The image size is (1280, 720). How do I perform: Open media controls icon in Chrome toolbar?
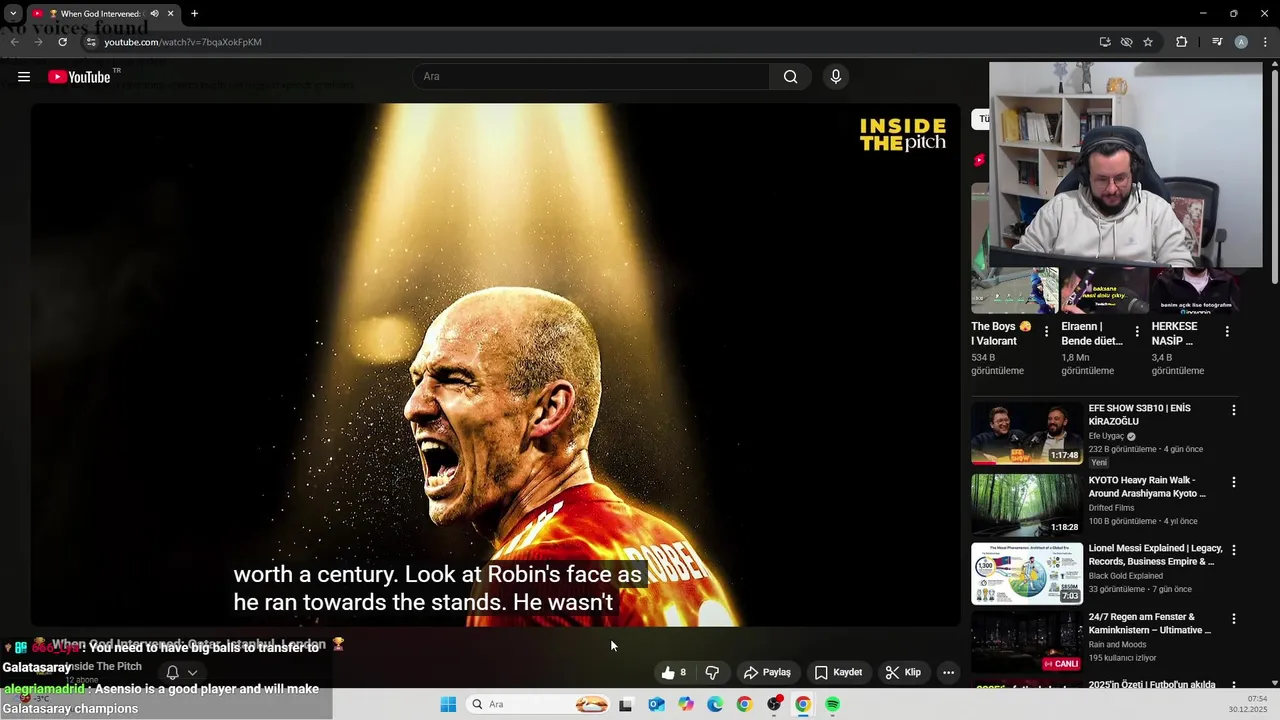click(1217, 42)
